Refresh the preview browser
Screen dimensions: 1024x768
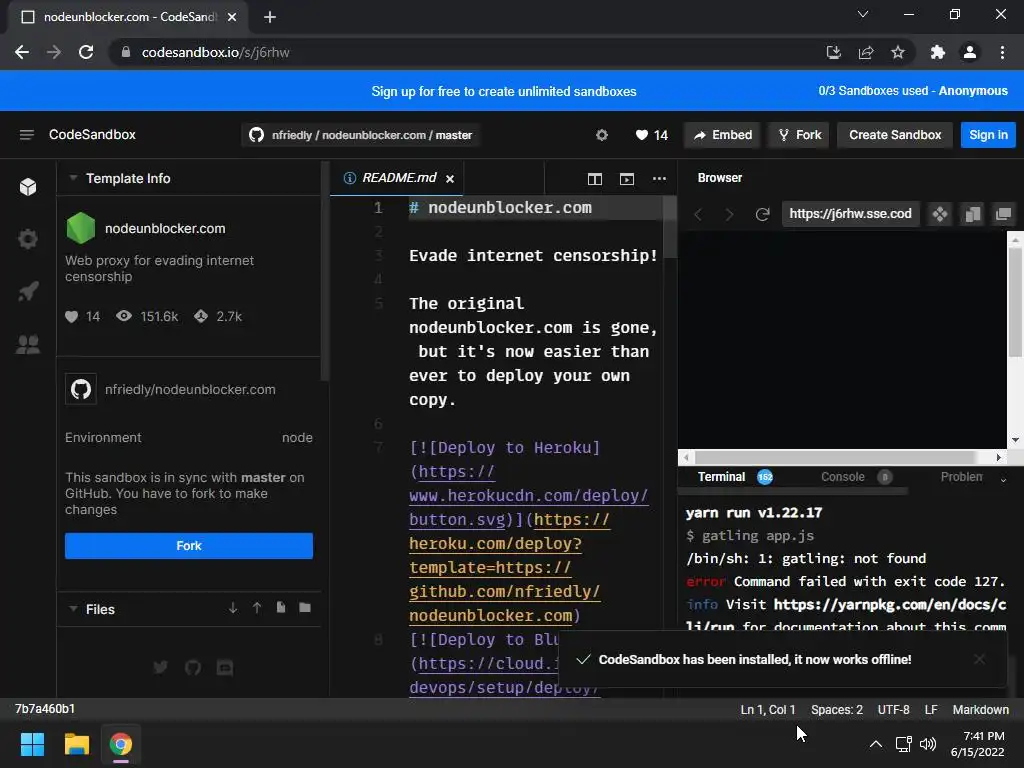tap(762, 214)
